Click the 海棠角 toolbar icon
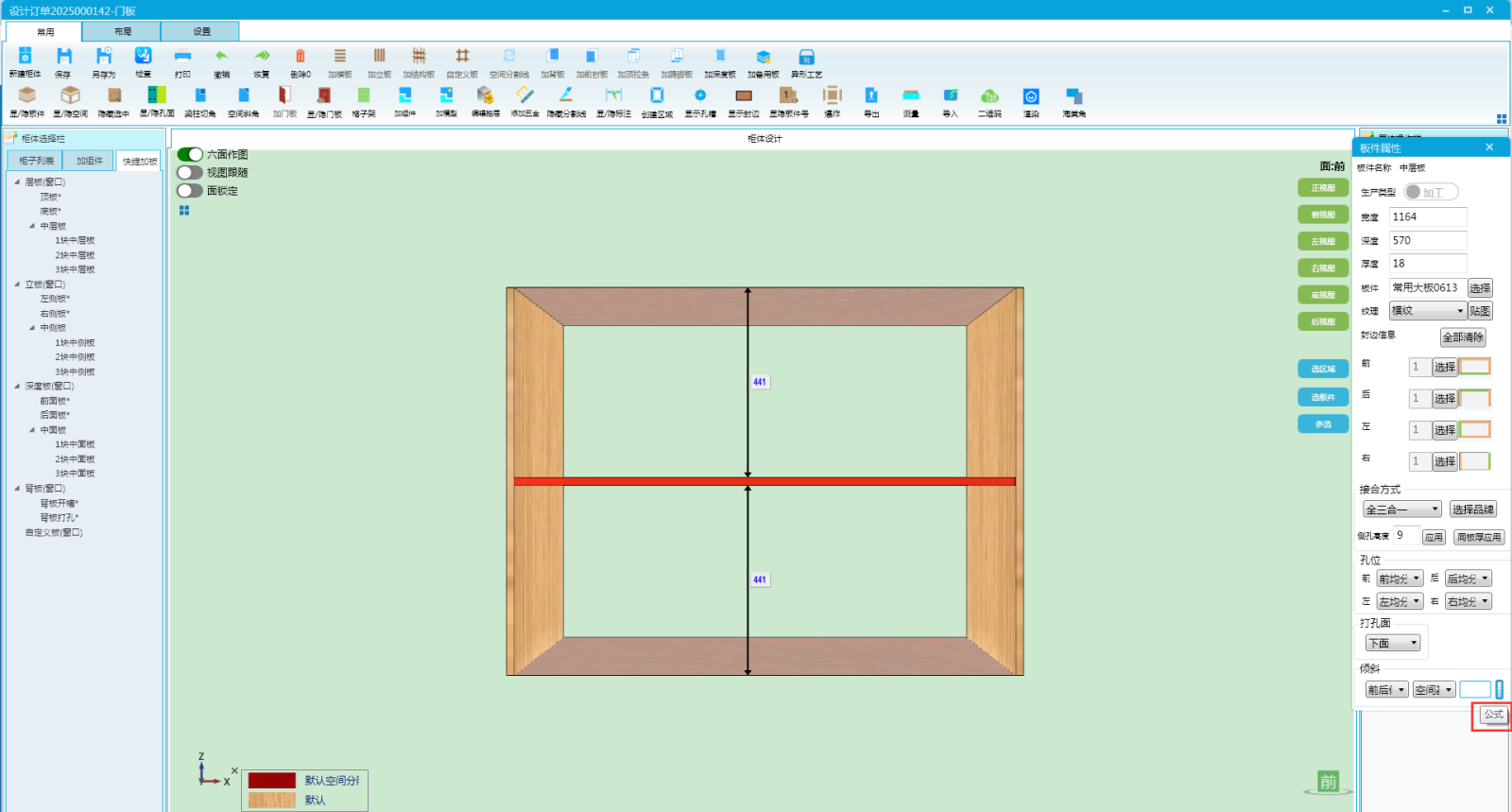The width and height of the screenshot is (1512, 812). [x=1074, y=95]
